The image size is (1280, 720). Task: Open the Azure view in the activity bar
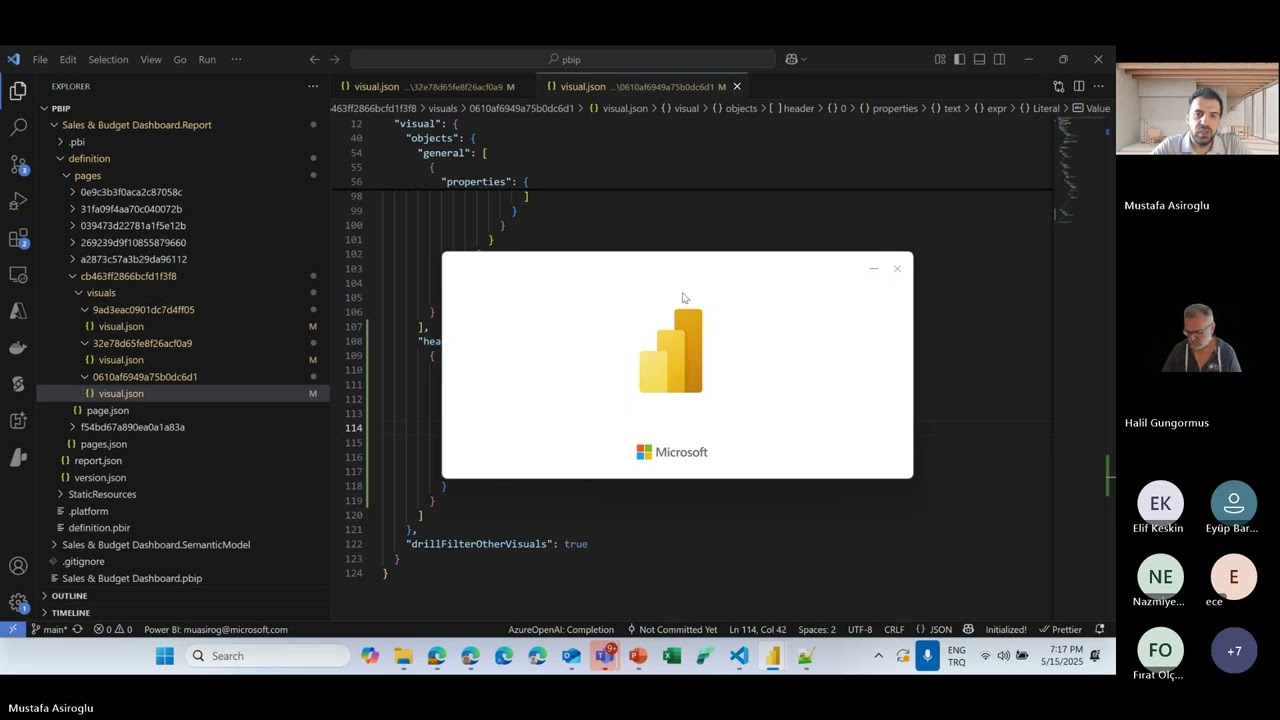(x=18, y=311)
